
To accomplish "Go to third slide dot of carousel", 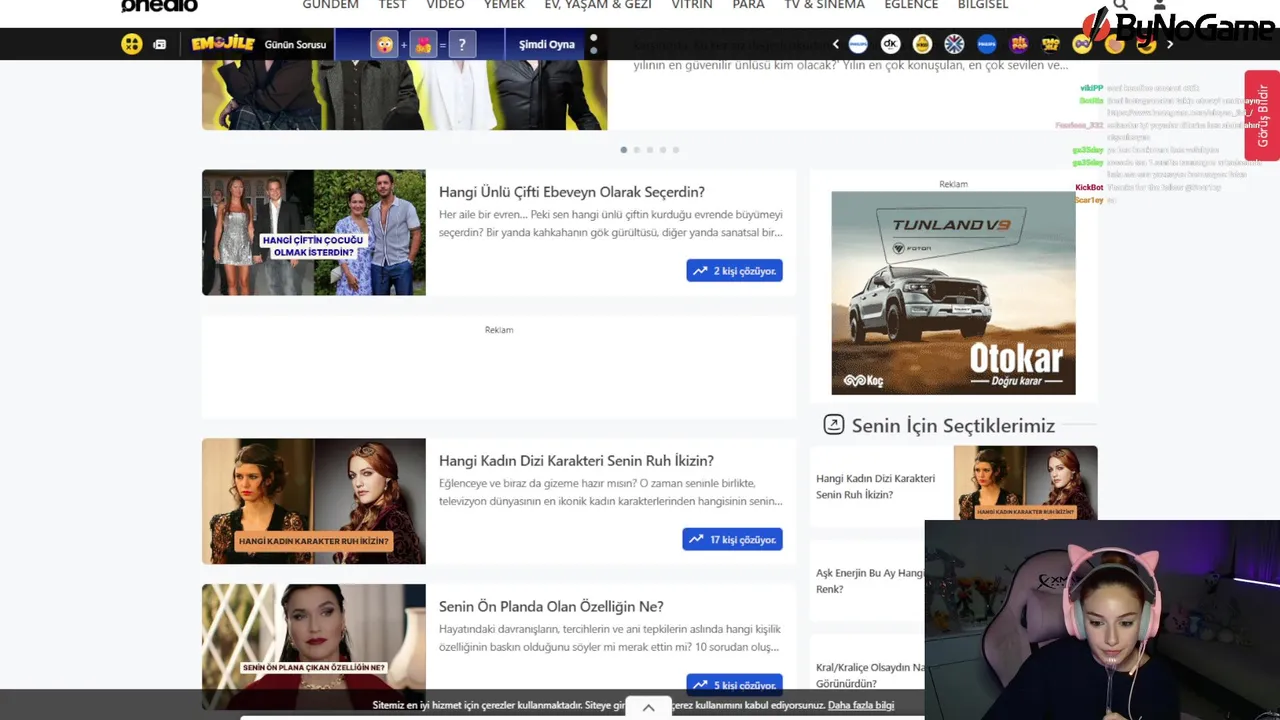I will click(x=650, y=150).
